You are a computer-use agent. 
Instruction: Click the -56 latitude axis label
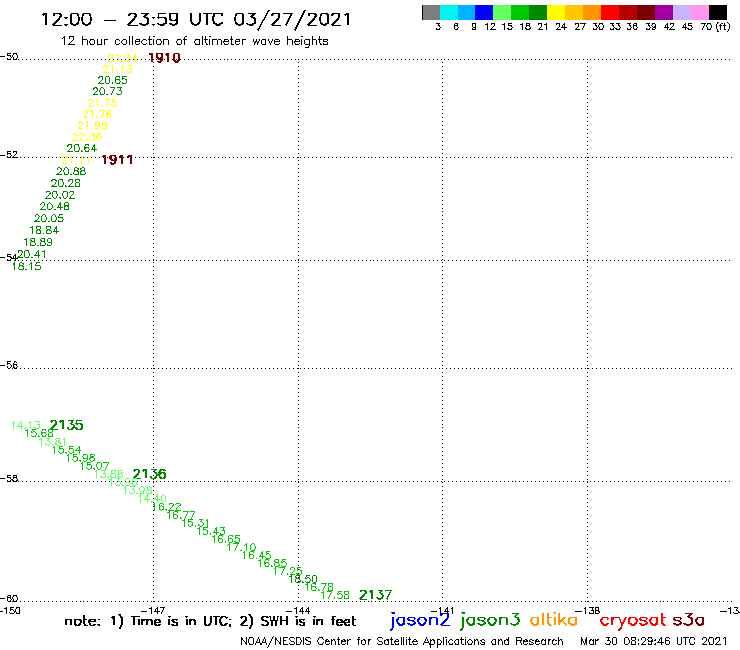click(x=9, y=365)
